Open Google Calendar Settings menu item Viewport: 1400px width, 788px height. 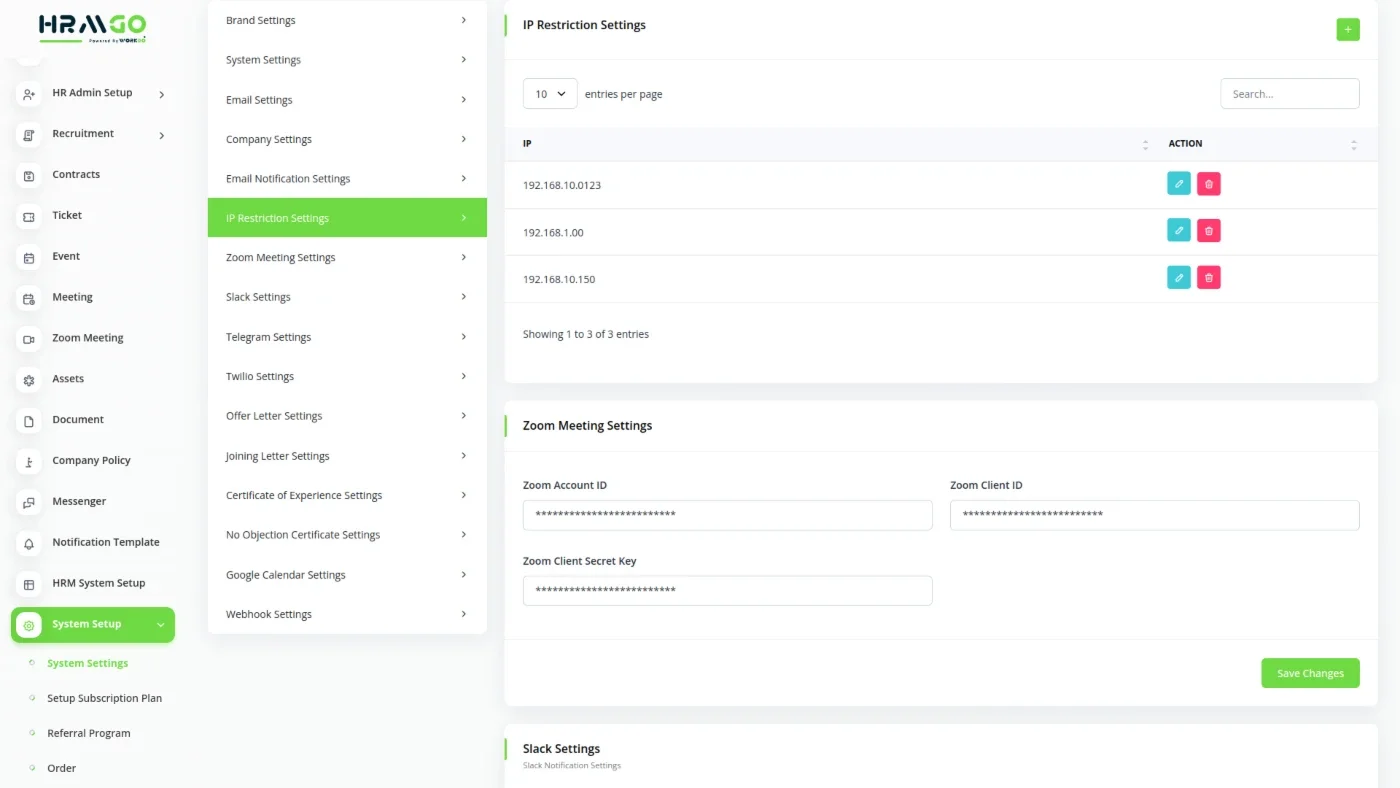pos(347,575)
